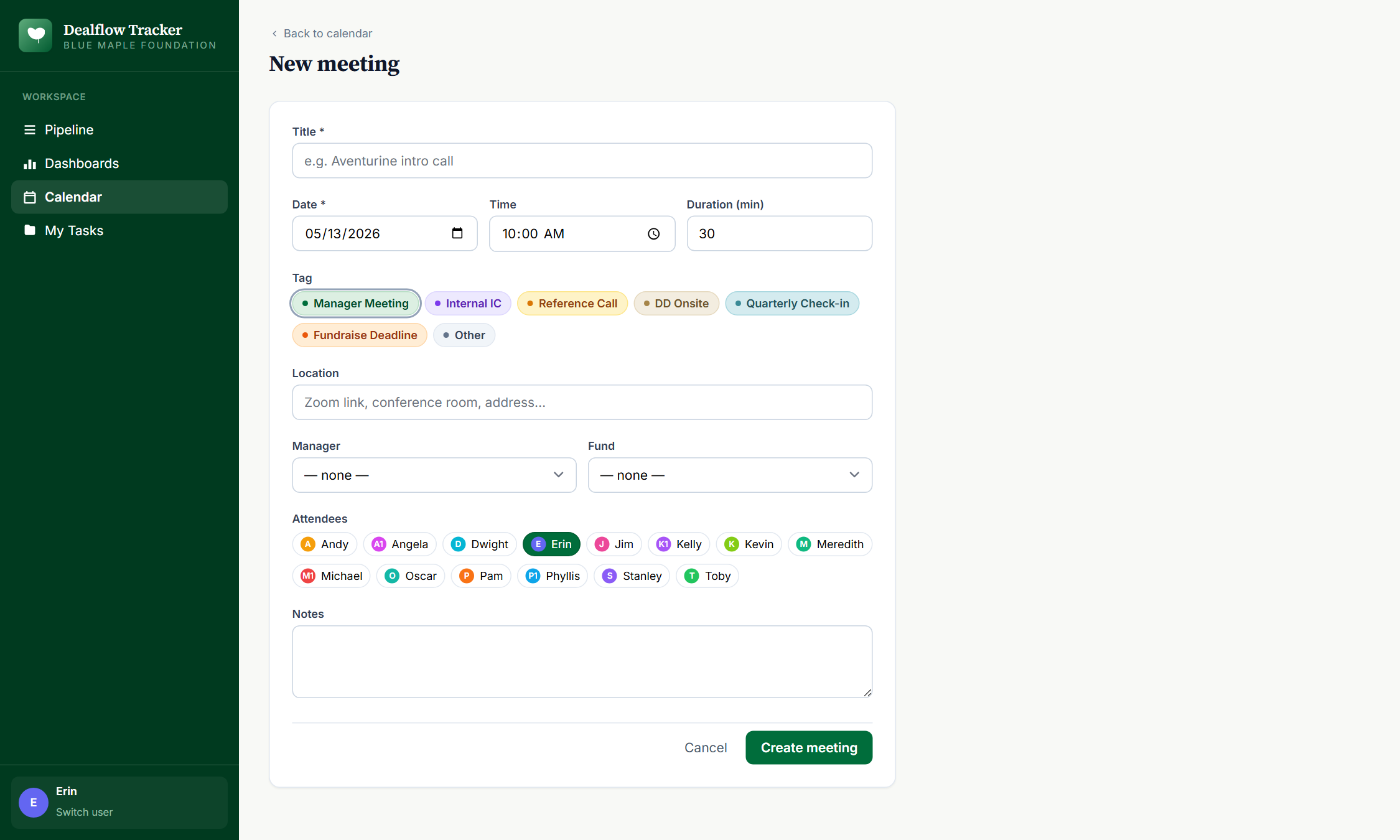Click the Notes textarea resize handle
This screenshot has width=1400, height=840.
click(867, 693)
